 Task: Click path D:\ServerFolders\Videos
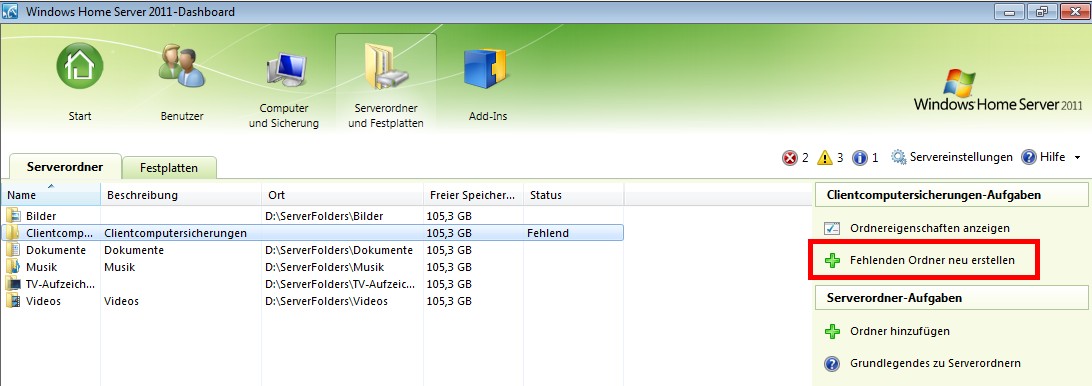pos(327,301)
